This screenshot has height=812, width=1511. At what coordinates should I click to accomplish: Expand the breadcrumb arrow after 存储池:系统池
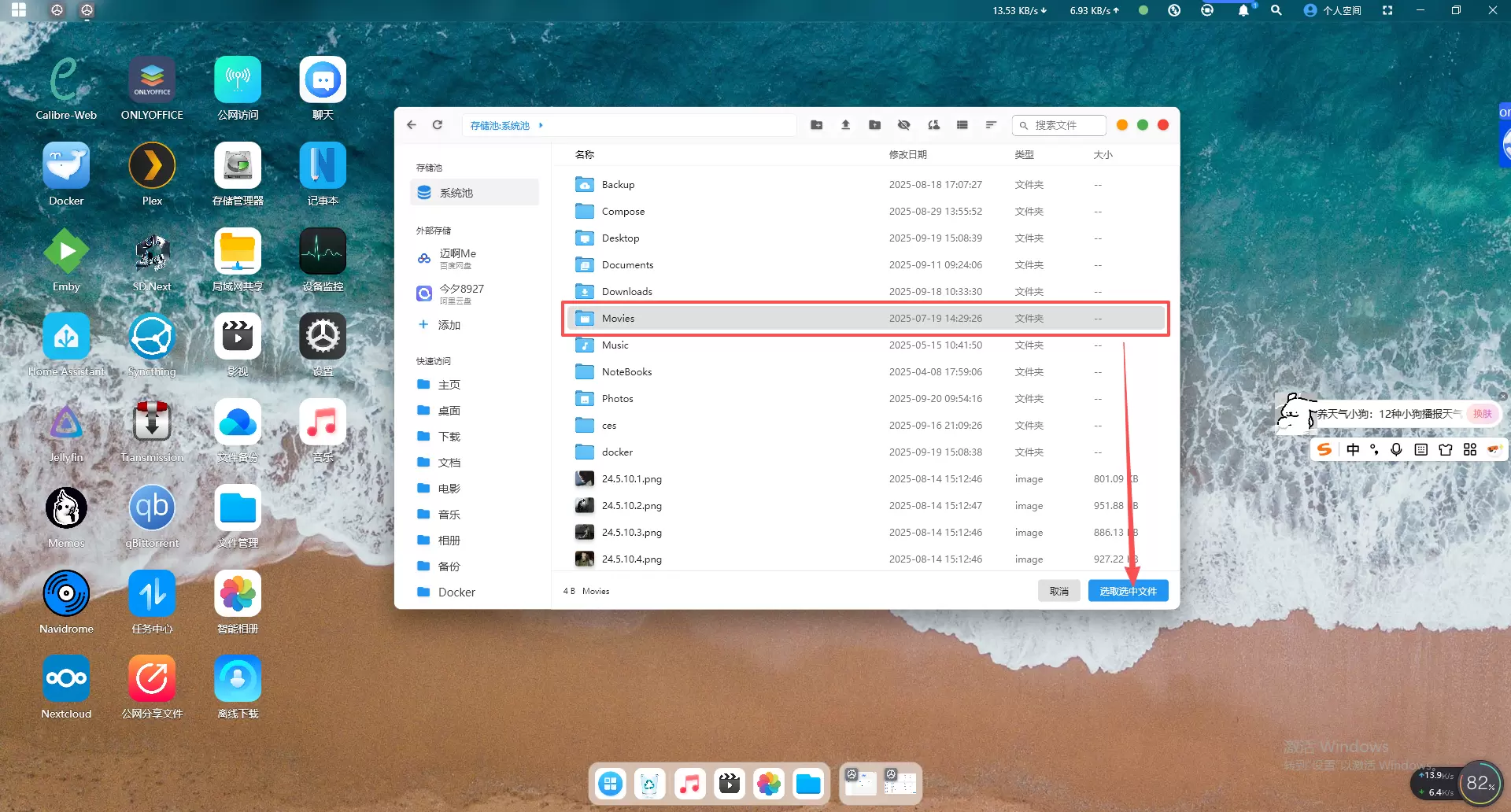[541, 125]
